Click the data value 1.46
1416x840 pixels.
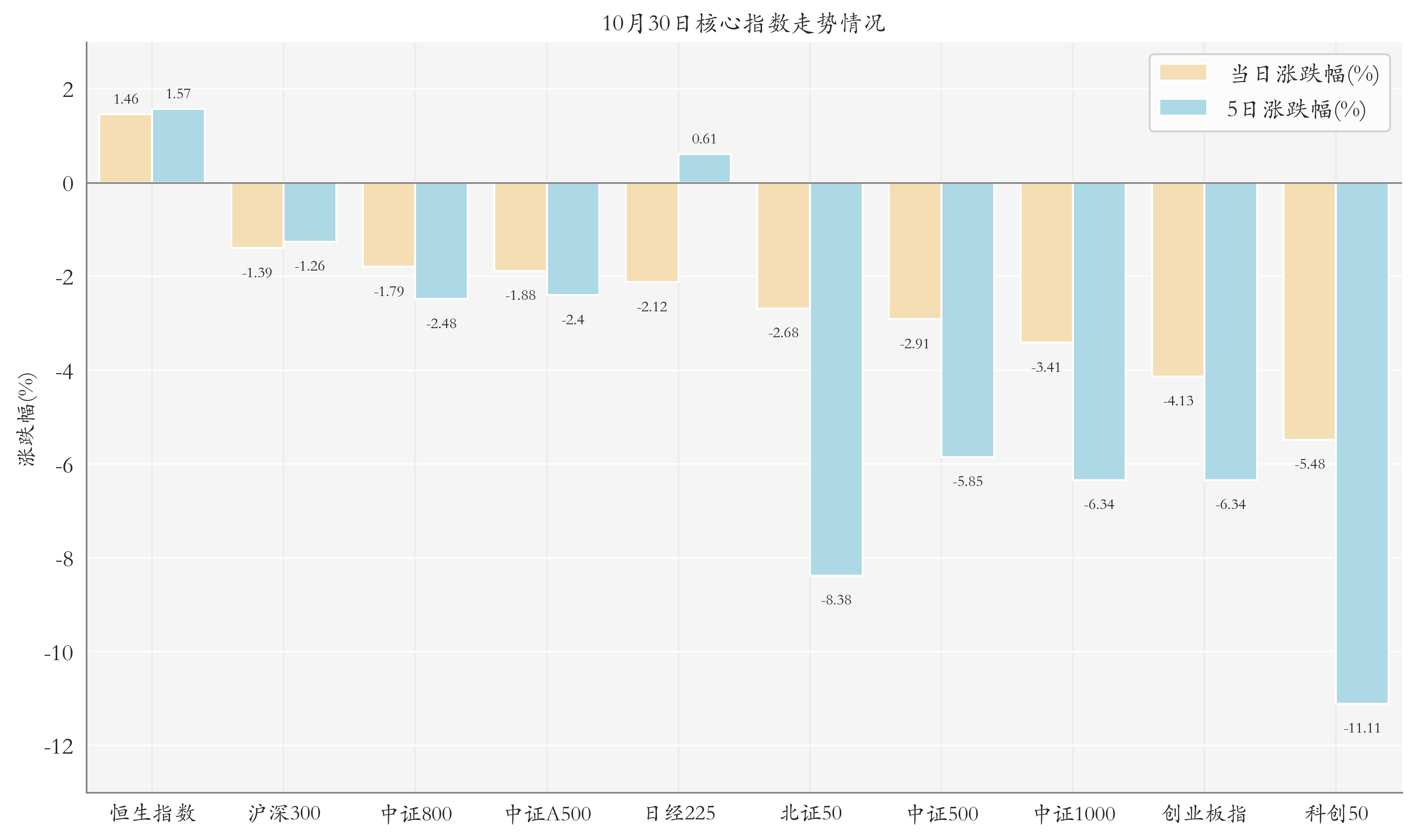click(x=126, y=100)
